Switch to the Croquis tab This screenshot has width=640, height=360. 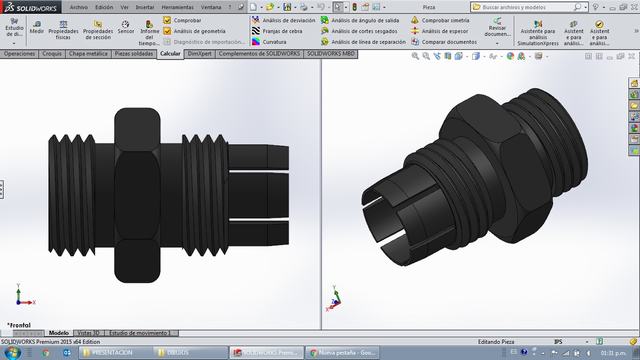click(52, 53)
